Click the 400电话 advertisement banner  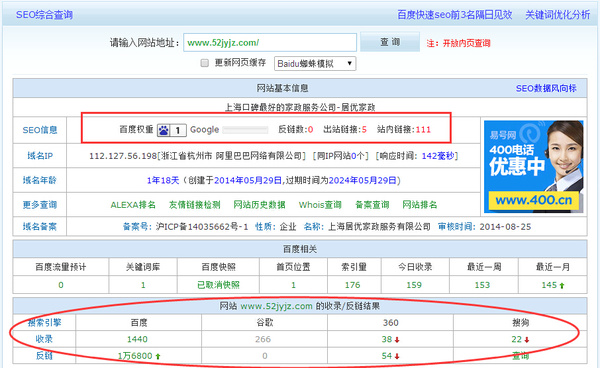tap(533, 167)
